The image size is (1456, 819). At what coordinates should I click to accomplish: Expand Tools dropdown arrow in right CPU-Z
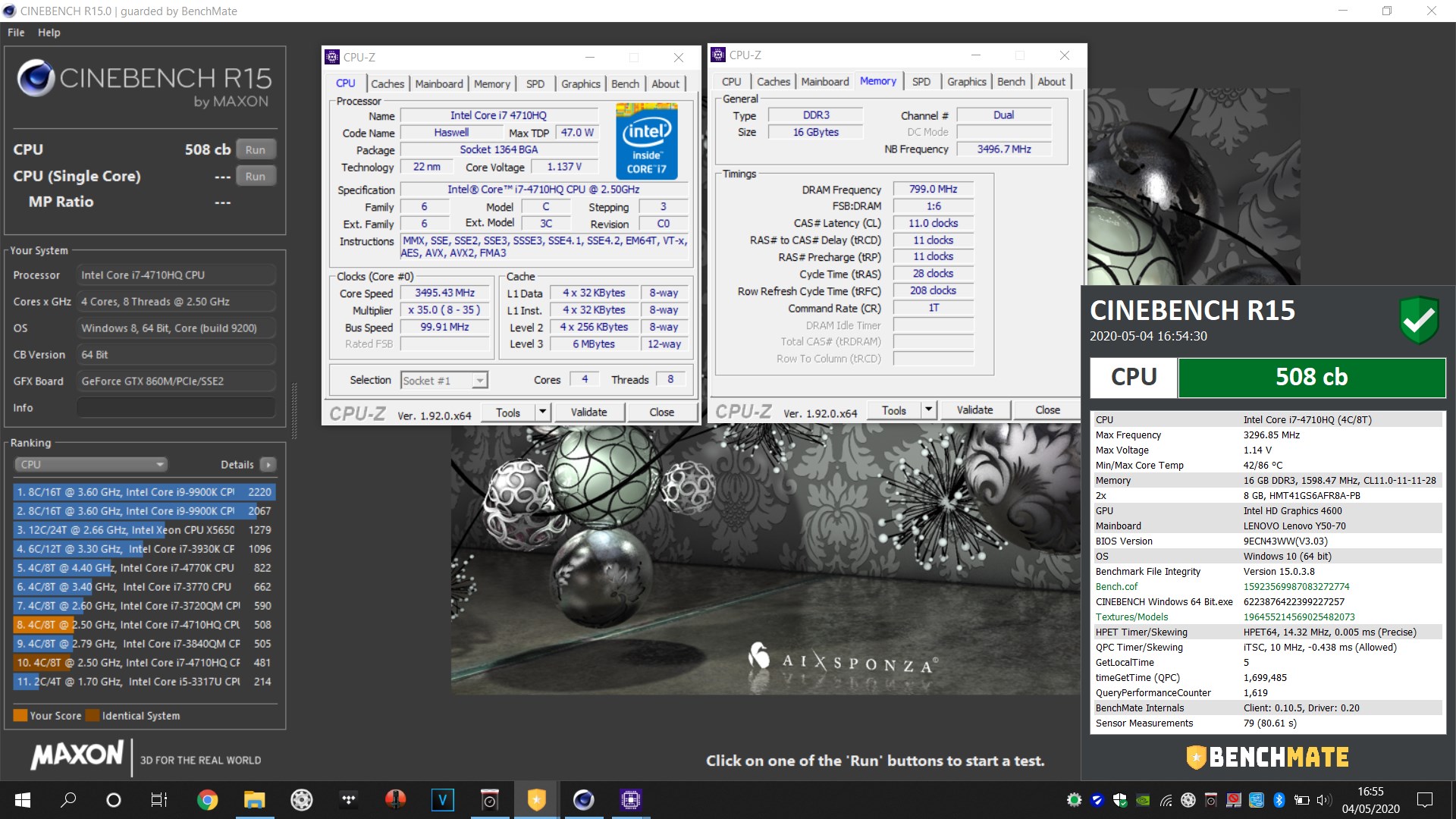pyautogui.click(x=928, y=410)
